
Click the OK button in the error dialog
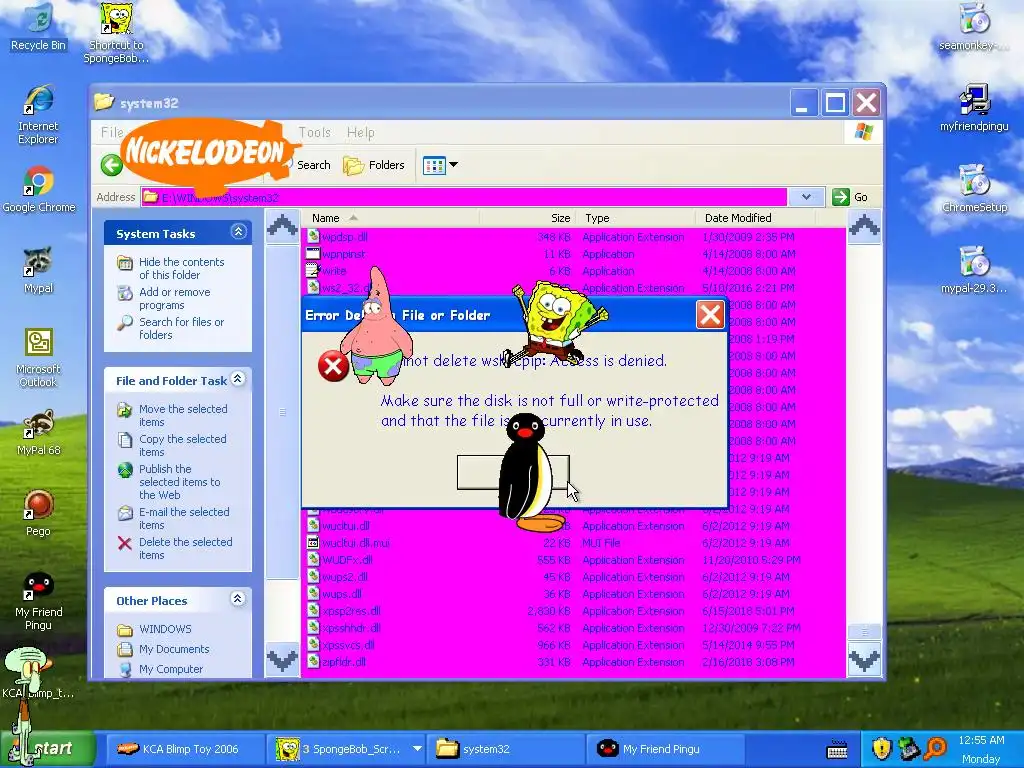coord(513,473)
